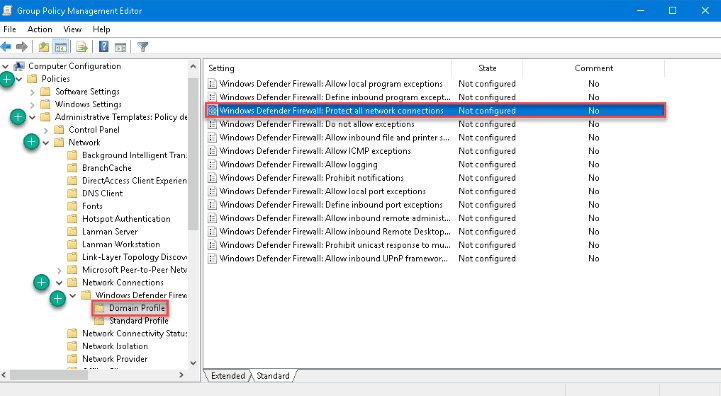The width and height of the screenshot is (721, 396).
Task: Collapse the Network Connections node arrow
Action: pos(59,282)
